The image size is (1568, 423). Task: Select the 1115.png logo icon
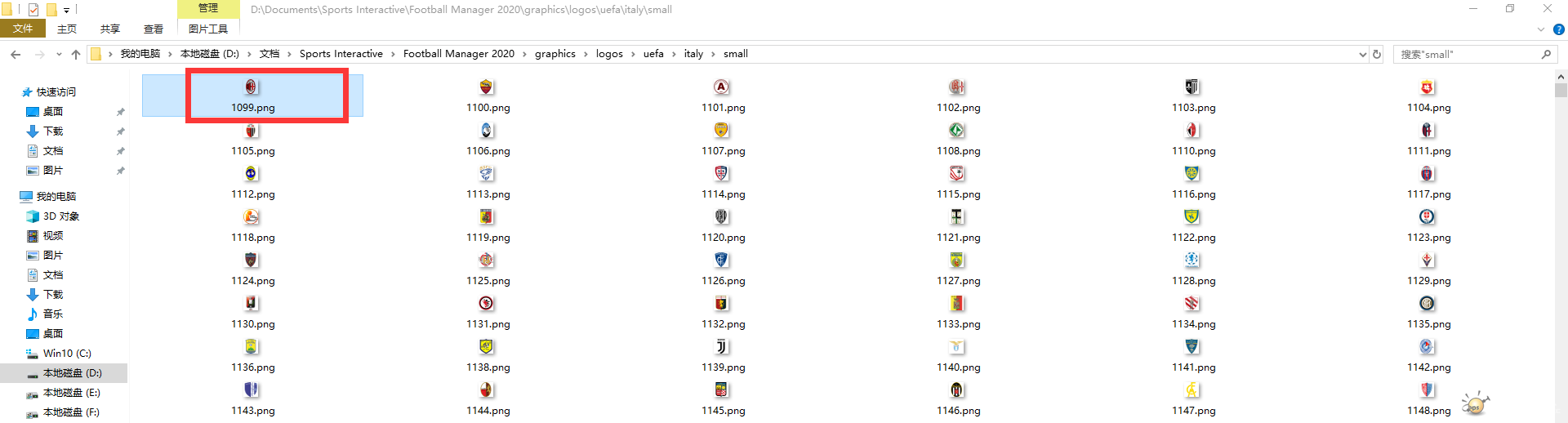(x=957, y=173)
